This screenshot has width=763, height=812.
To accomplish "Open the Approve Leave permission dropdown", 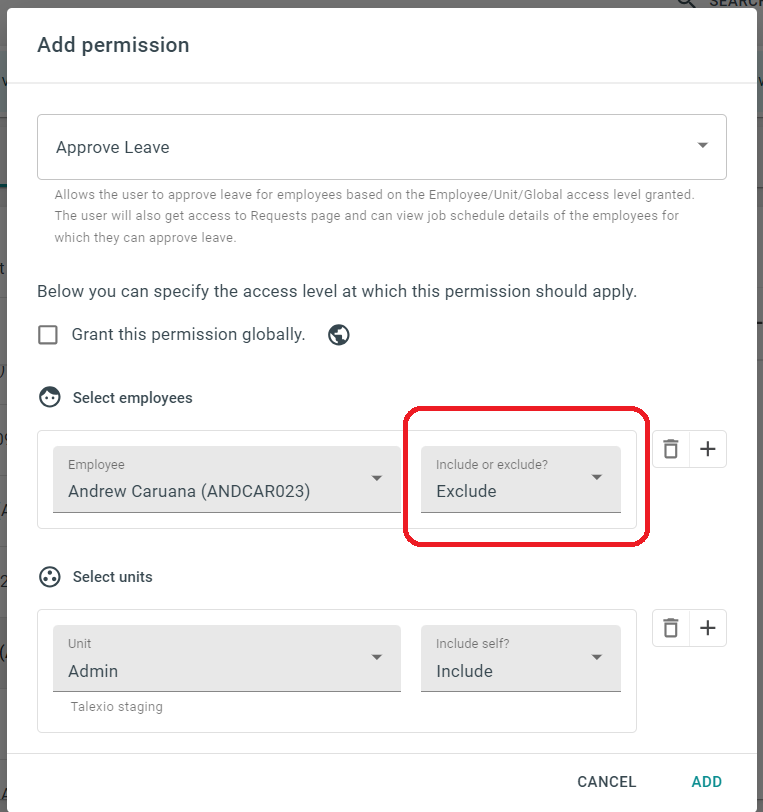I will coord(382,147).
